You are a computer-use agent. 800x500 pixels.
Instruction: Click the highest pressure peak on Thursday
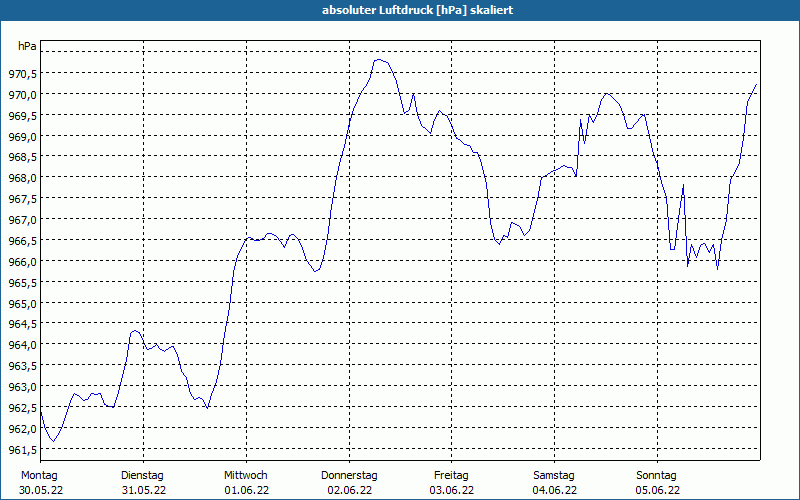379,60
